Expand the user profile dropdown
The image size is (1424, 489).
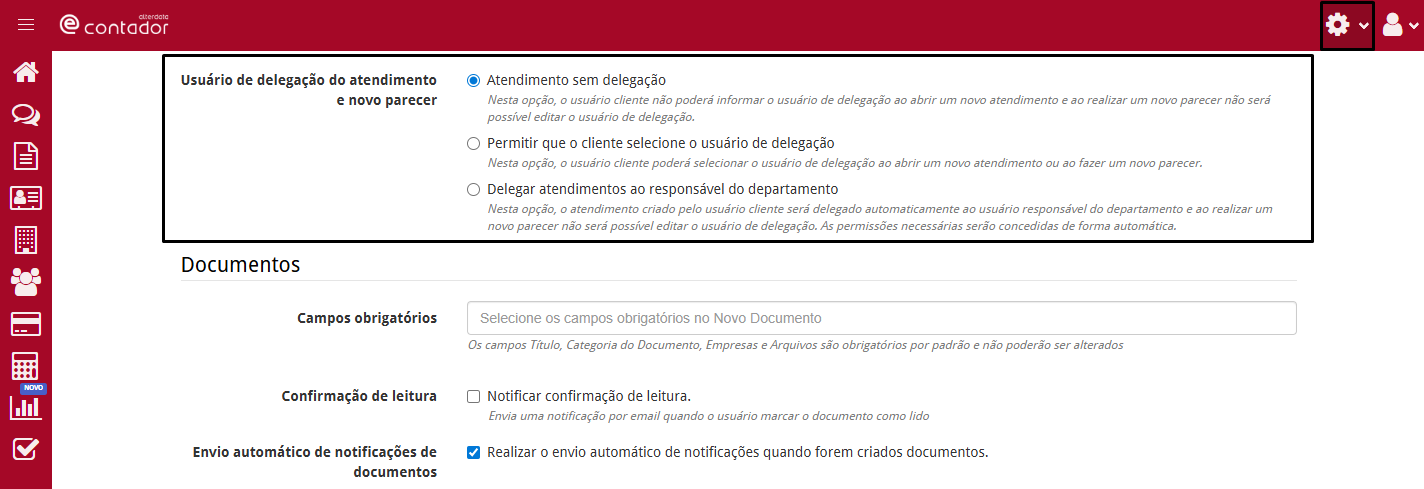[x=1399, y=26]
